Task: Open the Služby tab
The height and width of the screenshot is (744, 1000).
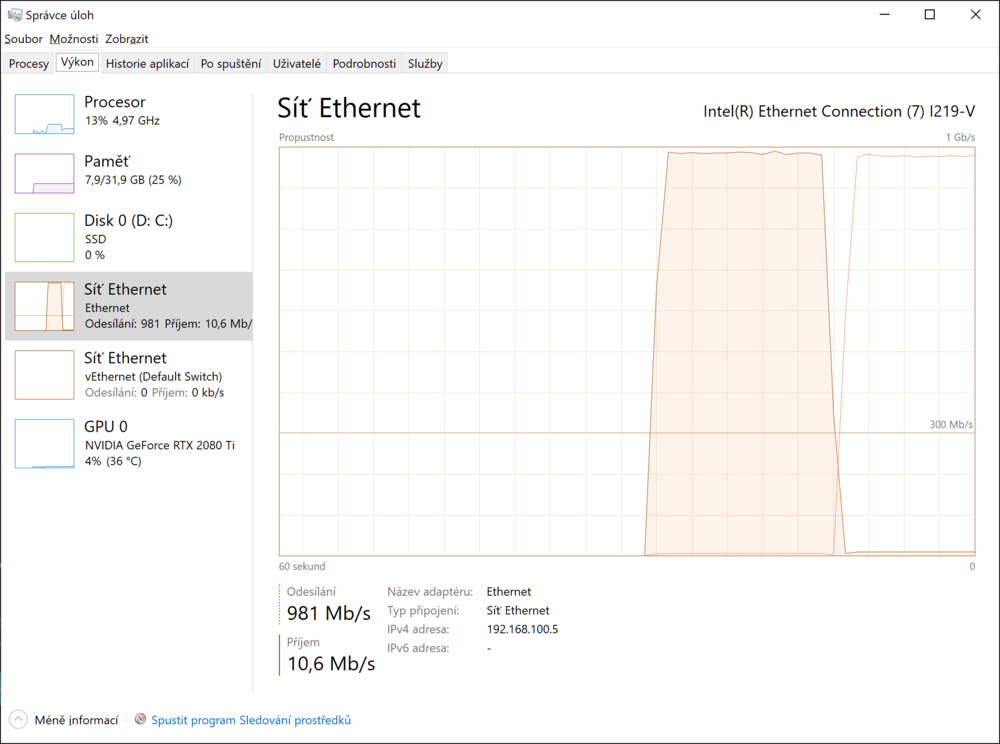Action: click(425, 64)
